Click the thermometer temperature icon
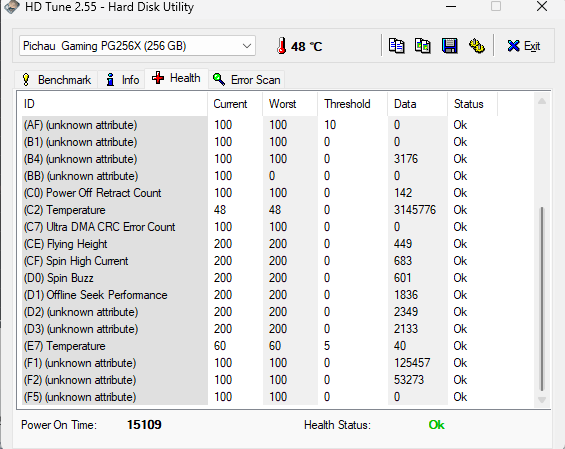The width and height of the screenshot is (565, 449). tap(281, 46)
